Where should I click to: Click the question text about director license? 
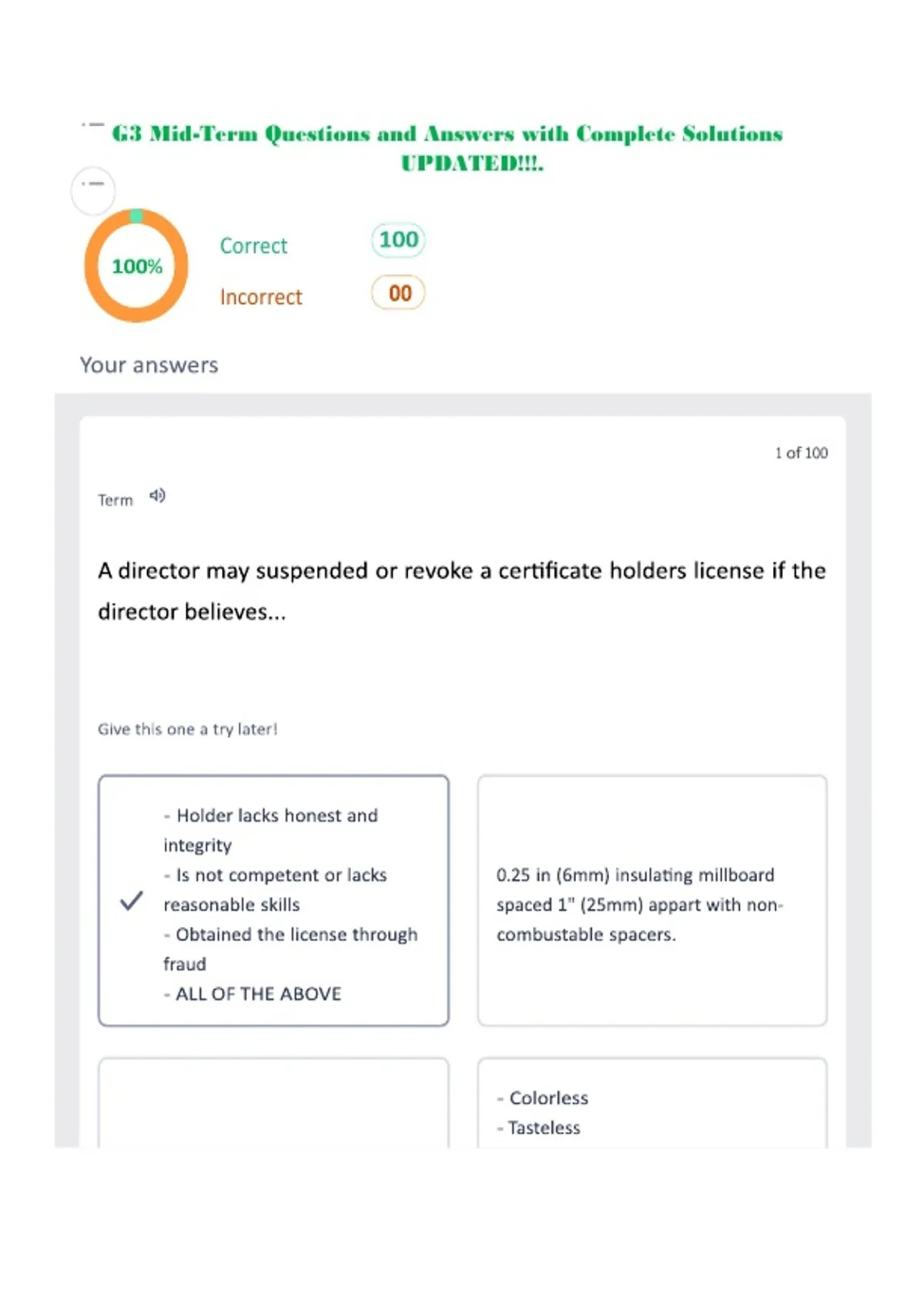[x=462, y=591]
